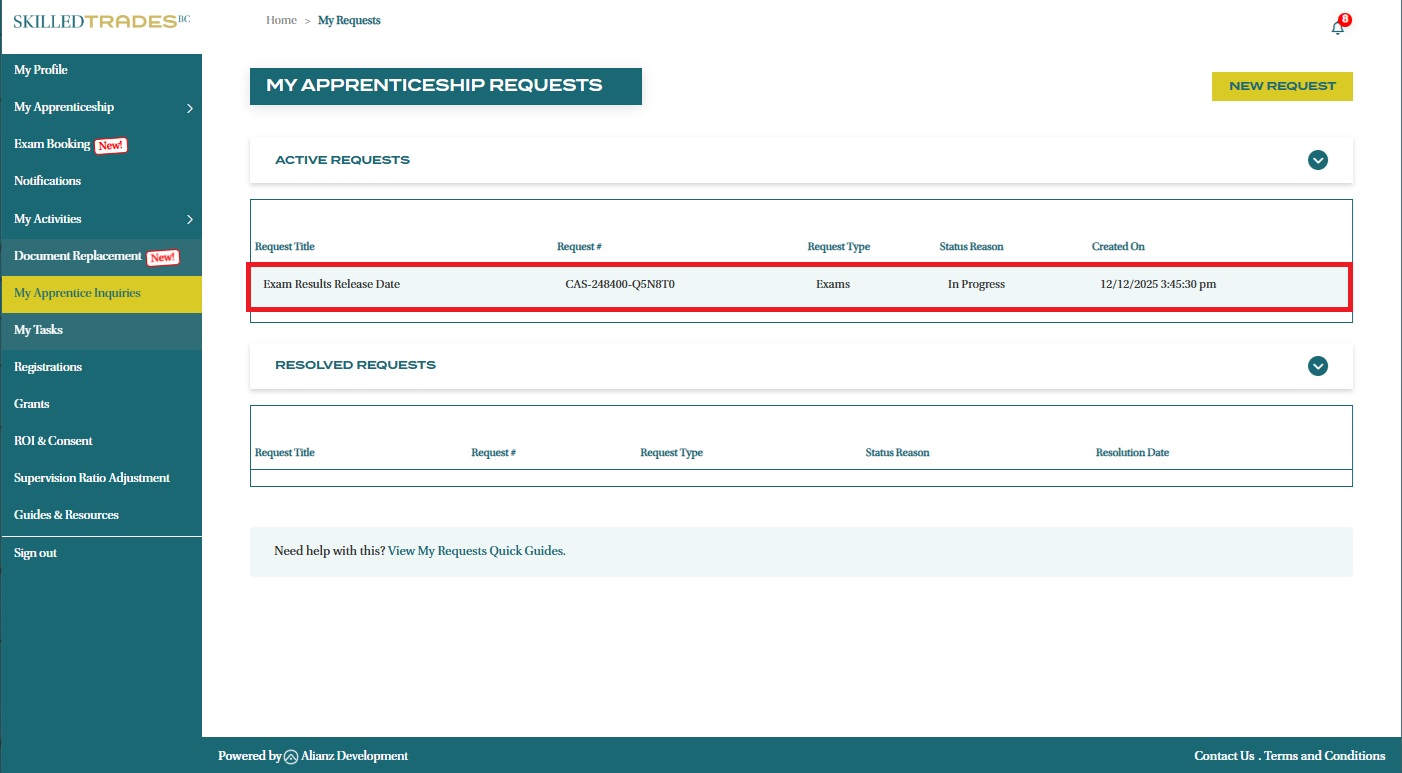
Task: Collapse the Active Requests section chevron
Action: point(1317,160)
